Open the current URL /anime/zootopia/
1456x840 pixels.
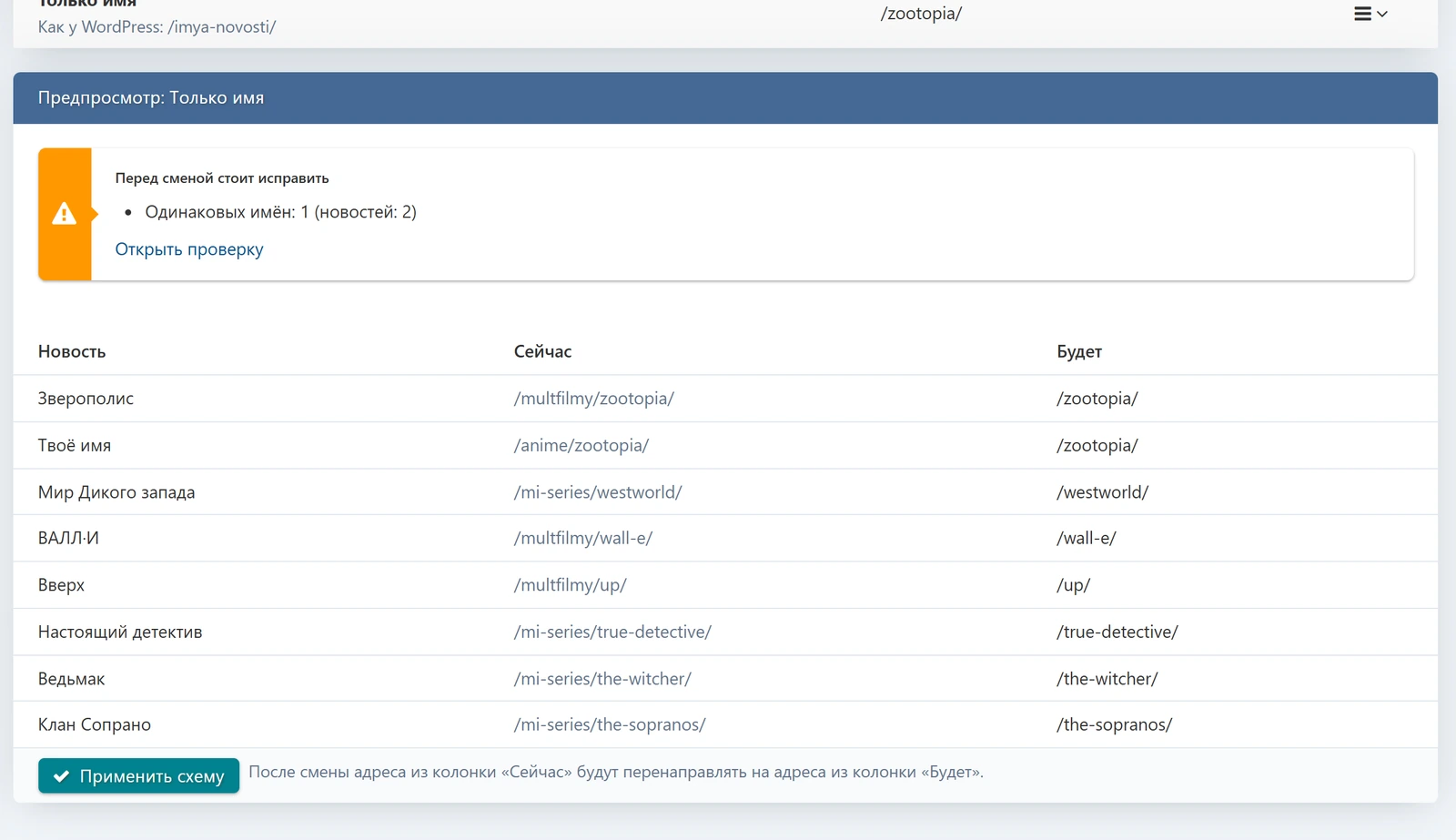tap(581, 446)
